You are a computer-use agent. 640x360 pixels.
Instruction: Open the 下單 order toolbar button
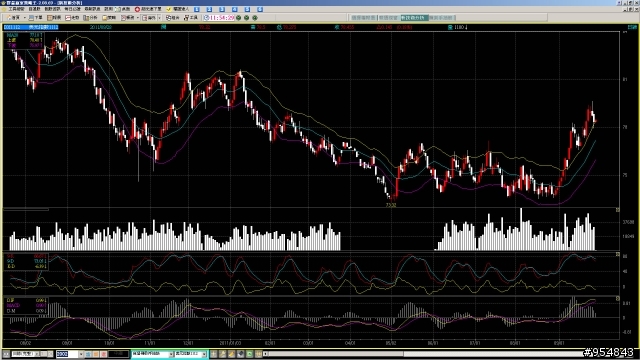tap(36, 18)
